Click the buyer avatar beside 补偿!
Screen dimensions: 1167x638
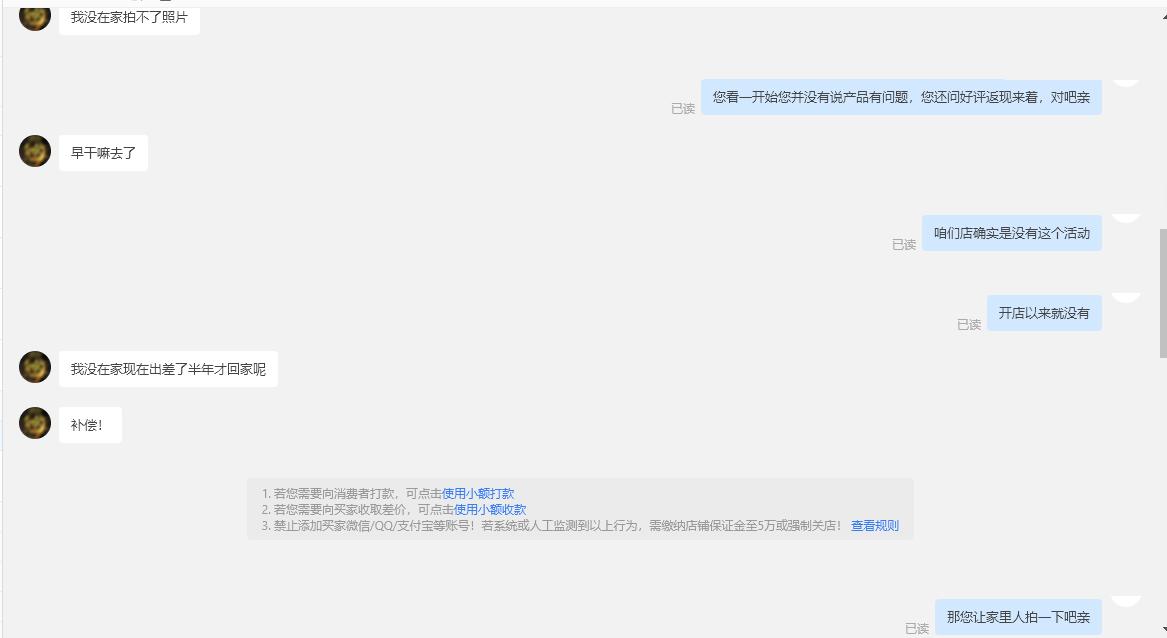(x=34, y=424)
